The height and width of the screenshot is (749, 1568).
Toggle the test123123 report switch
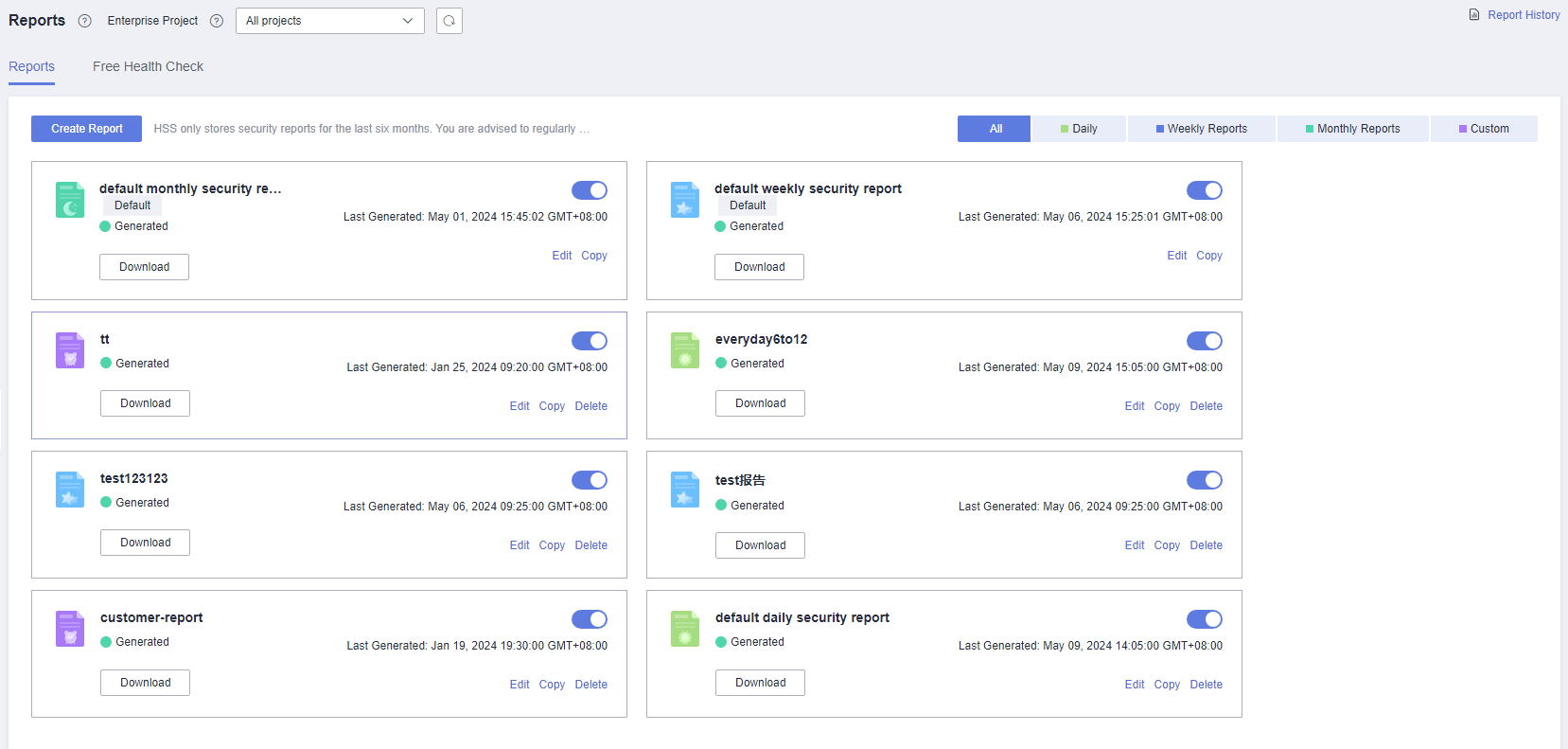[590, 480]
